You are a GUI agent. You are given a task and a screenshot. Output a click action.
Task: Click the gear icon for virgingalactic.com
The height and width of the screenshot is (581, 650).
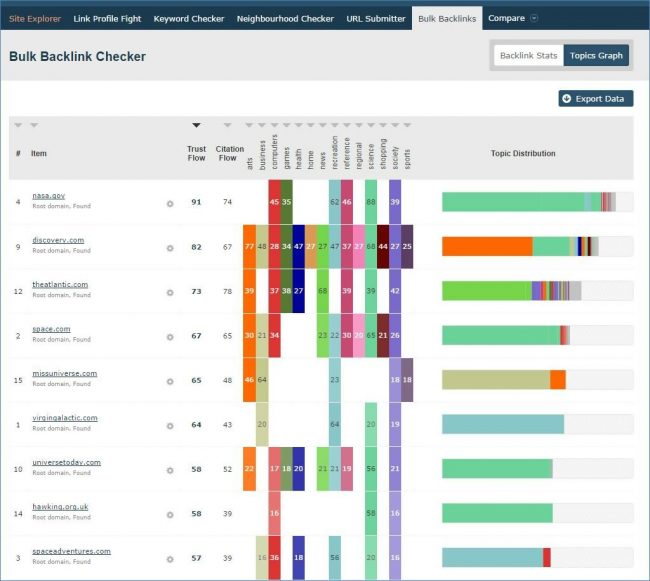pos(170,425)
